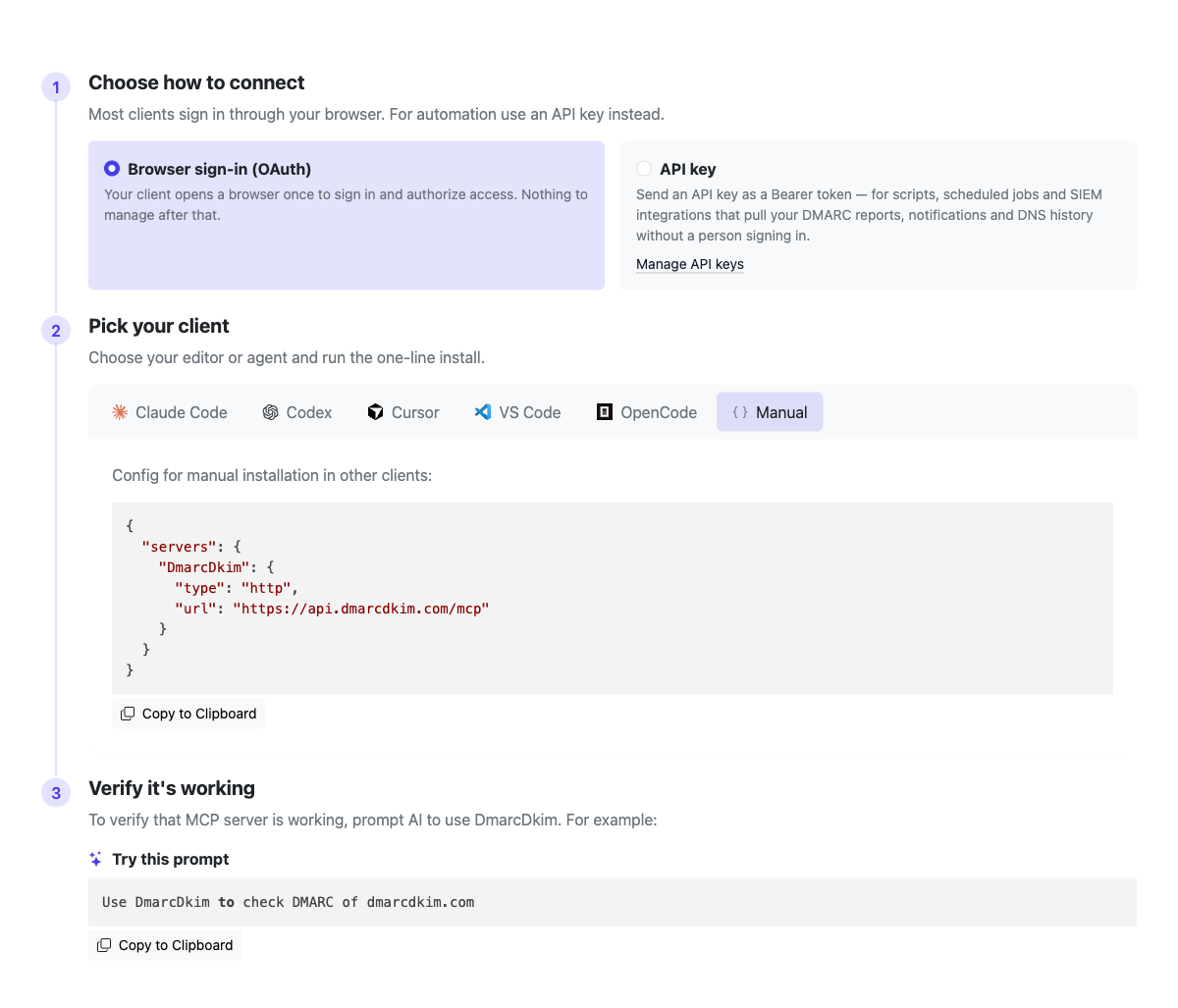
Task: Click the Codex logo icon
Action: tap(271, 412)
